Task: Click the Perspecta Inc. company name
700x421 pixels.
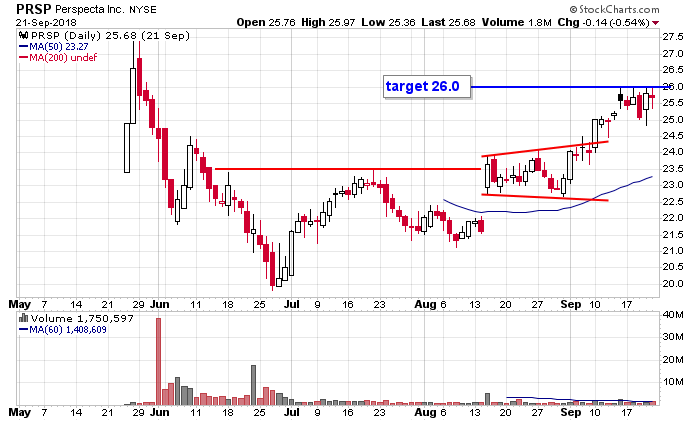Action: pyautogui.click(x=91, y=9)
